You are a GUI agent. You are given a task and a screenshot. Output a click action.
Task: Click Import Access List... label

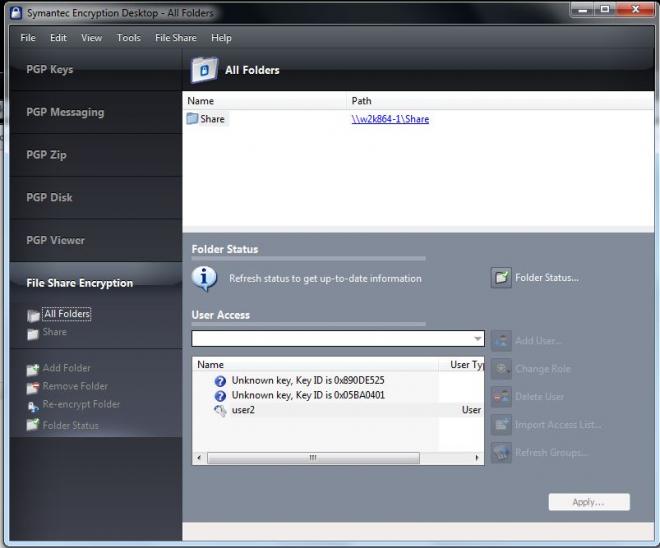[x=559, y=425]
